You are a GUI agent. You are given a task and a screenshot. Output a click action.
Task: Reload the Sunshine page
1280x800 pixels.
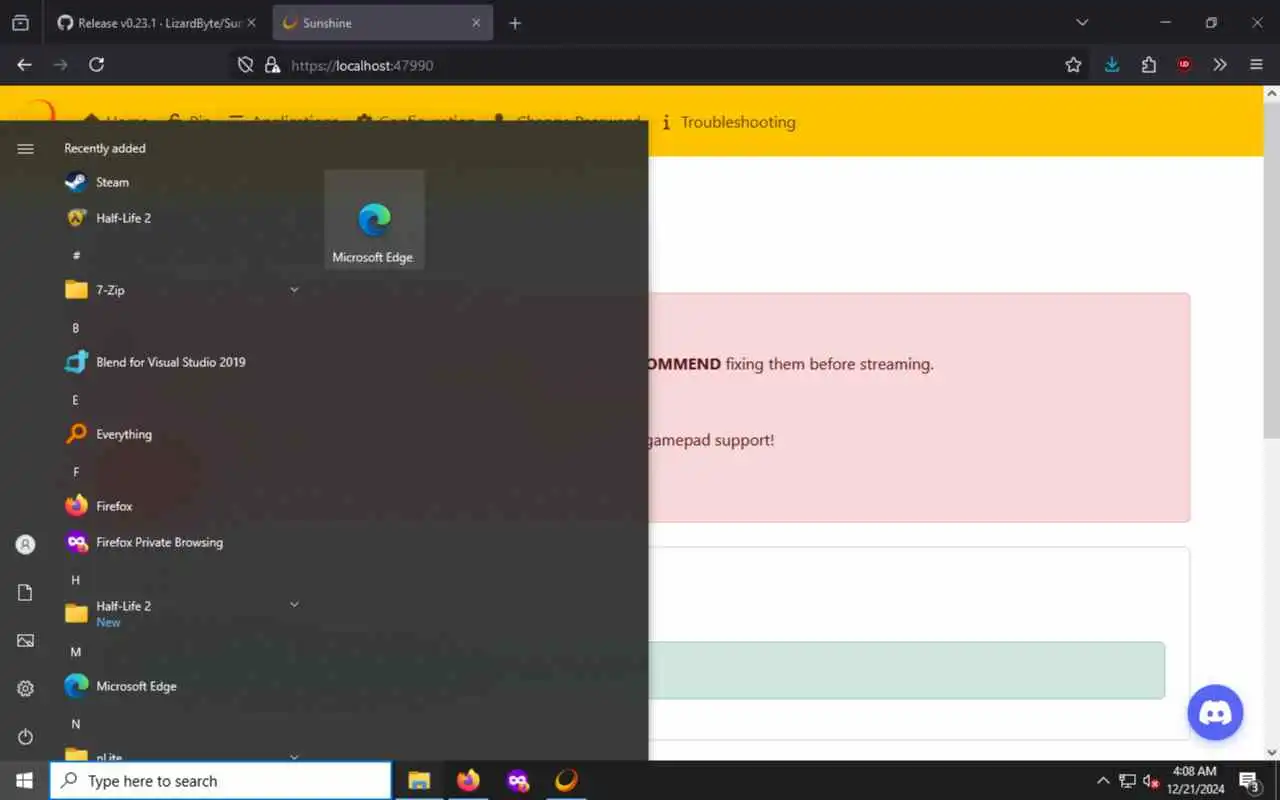97,65
